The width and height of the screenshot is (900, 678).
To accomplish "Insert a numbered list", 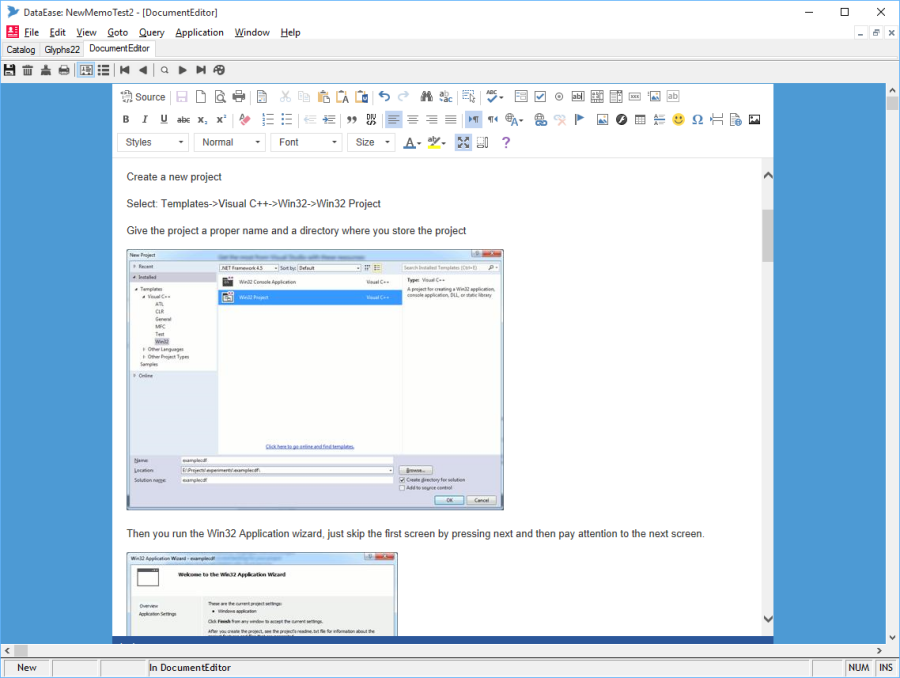I will 268,119.
